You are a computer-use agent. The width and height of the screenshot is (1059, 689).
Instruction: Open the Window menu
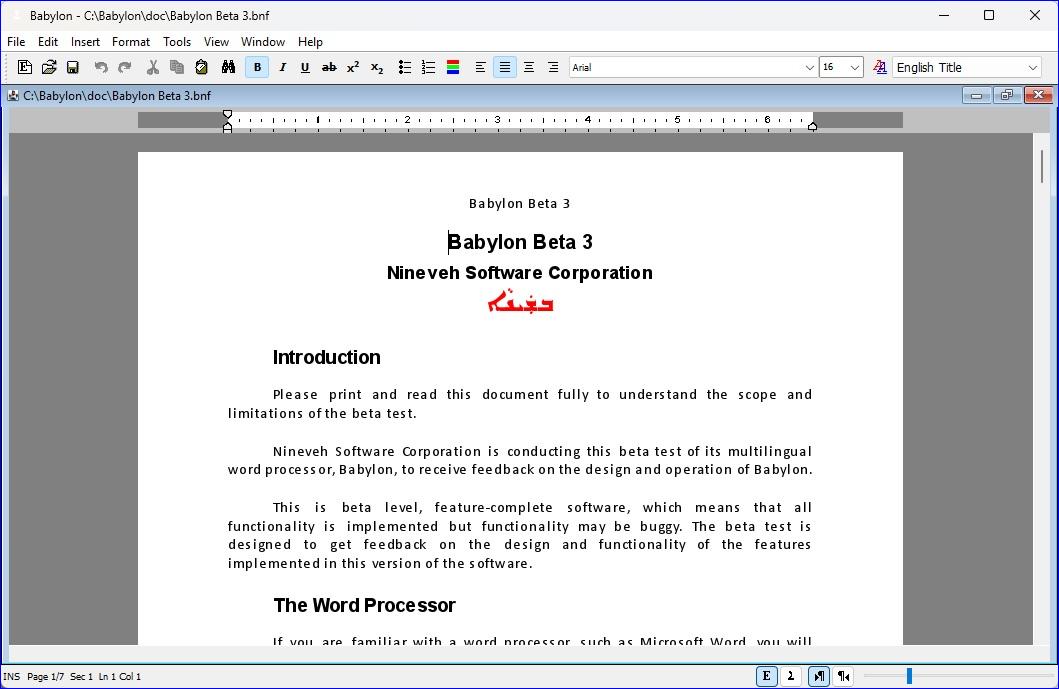[263, 42]
